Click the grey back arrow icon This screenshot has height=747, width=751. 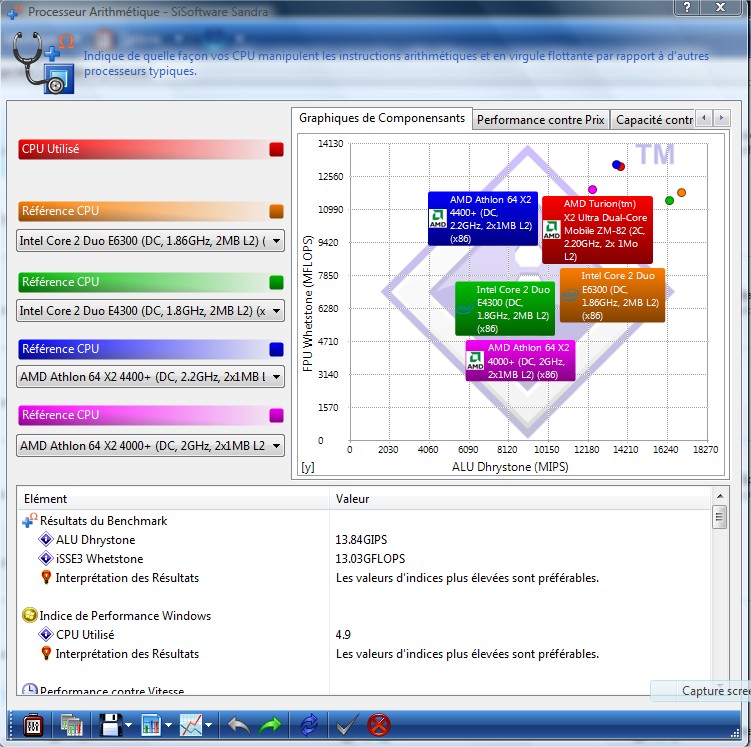coord(239,725)
